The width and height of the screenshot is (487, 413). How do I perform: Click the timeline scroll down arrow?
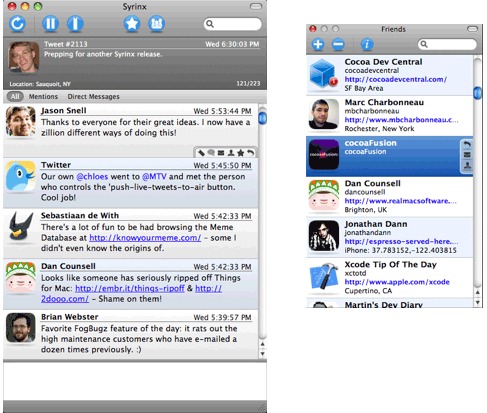(x=263, y=353)
